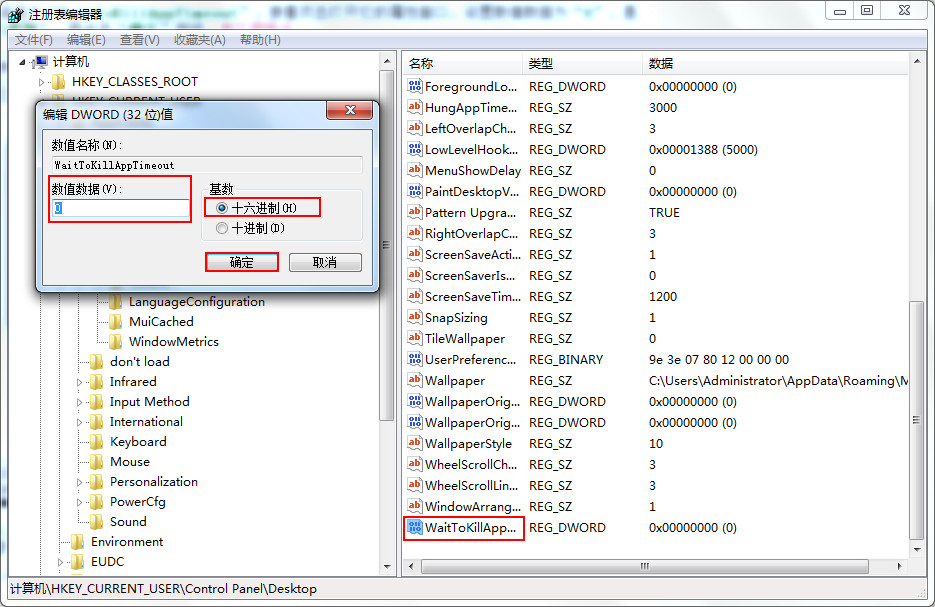This screenshot has width=935, height=607.
Task: Click the 类型 column header
Action: coord(541,63)
